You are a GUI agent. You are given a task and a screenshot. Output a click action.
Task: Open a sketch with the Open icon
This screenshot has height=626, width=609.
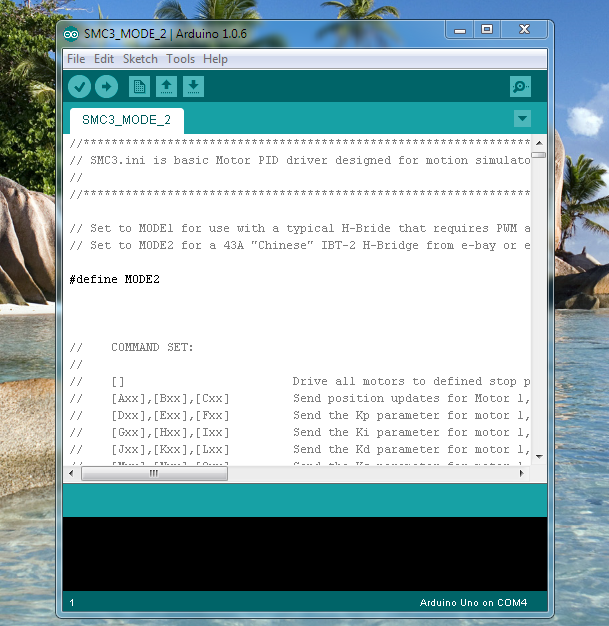(x=166, y=87)
